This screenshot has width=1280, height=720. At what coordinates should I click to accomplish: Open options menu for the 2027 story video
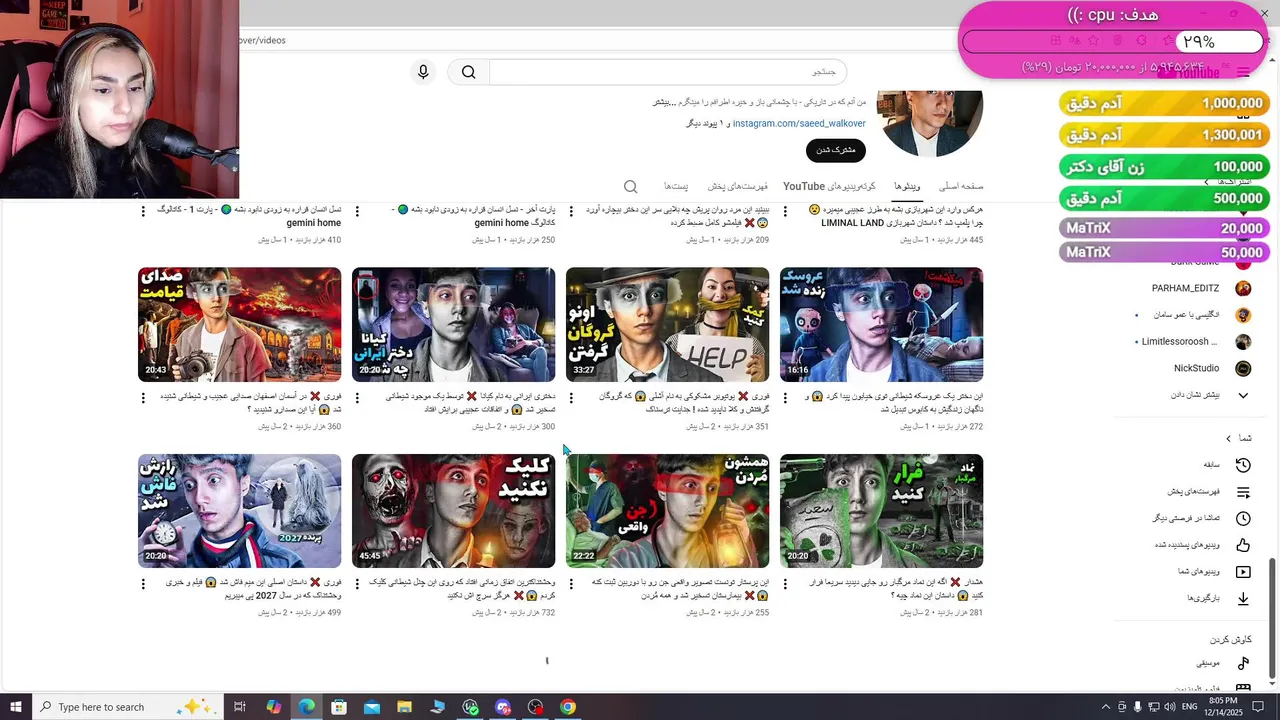coord(143,584)
